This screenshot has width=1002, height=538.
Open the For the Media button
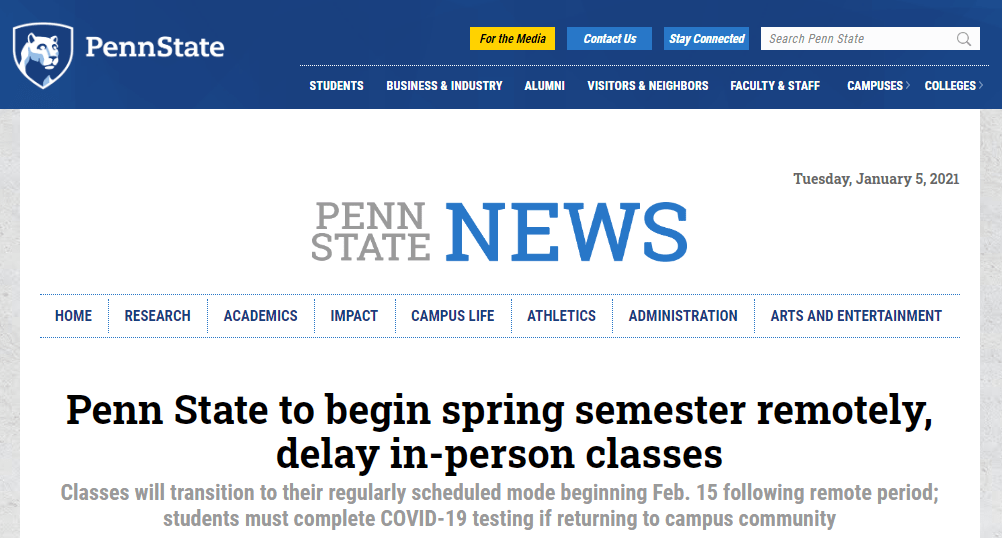click(x=513, y=39)
